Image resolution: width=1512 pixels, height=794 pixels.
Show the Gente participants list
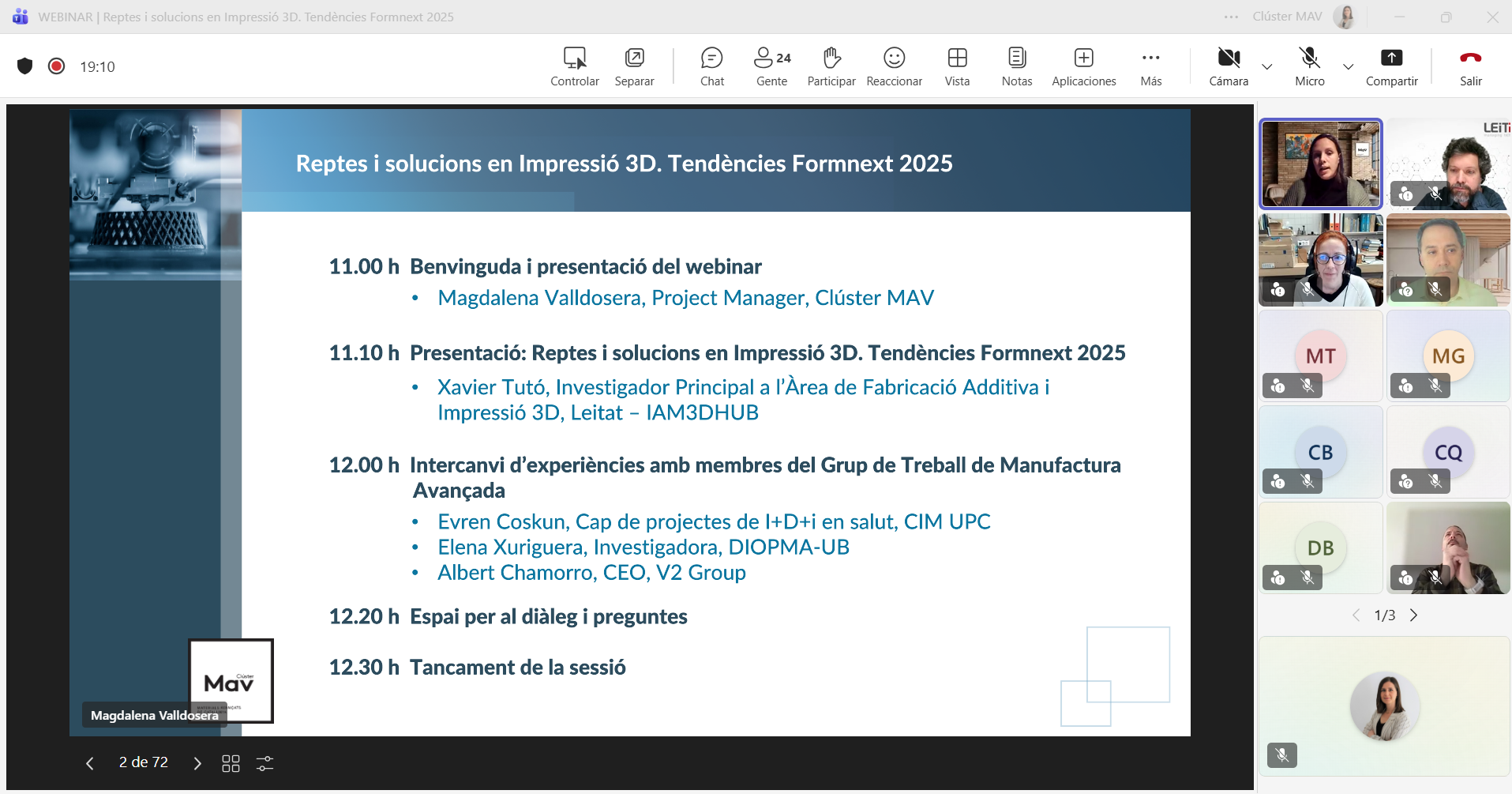771,66
